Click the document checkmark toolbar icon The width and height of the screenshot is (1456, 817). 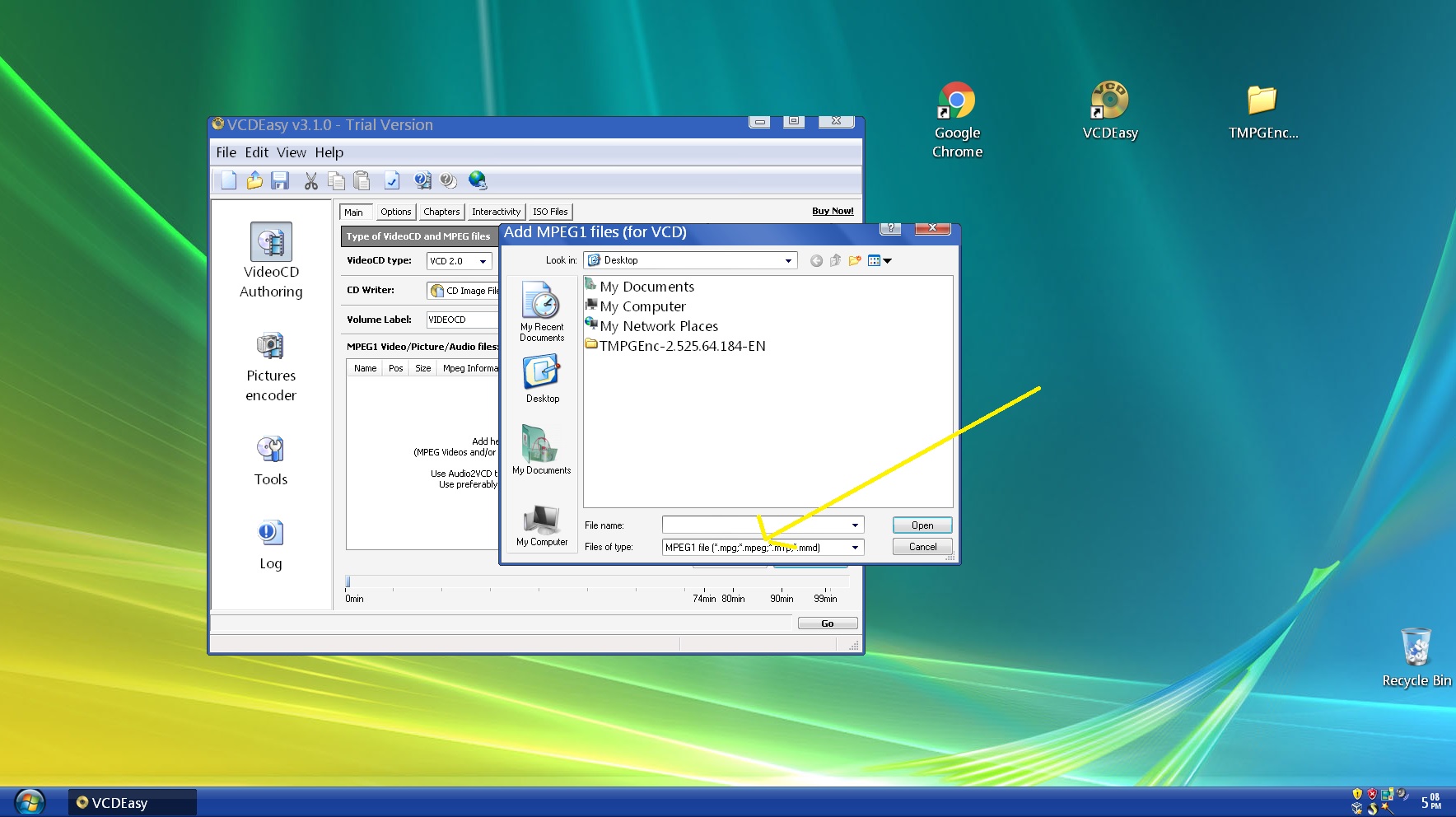392,180
